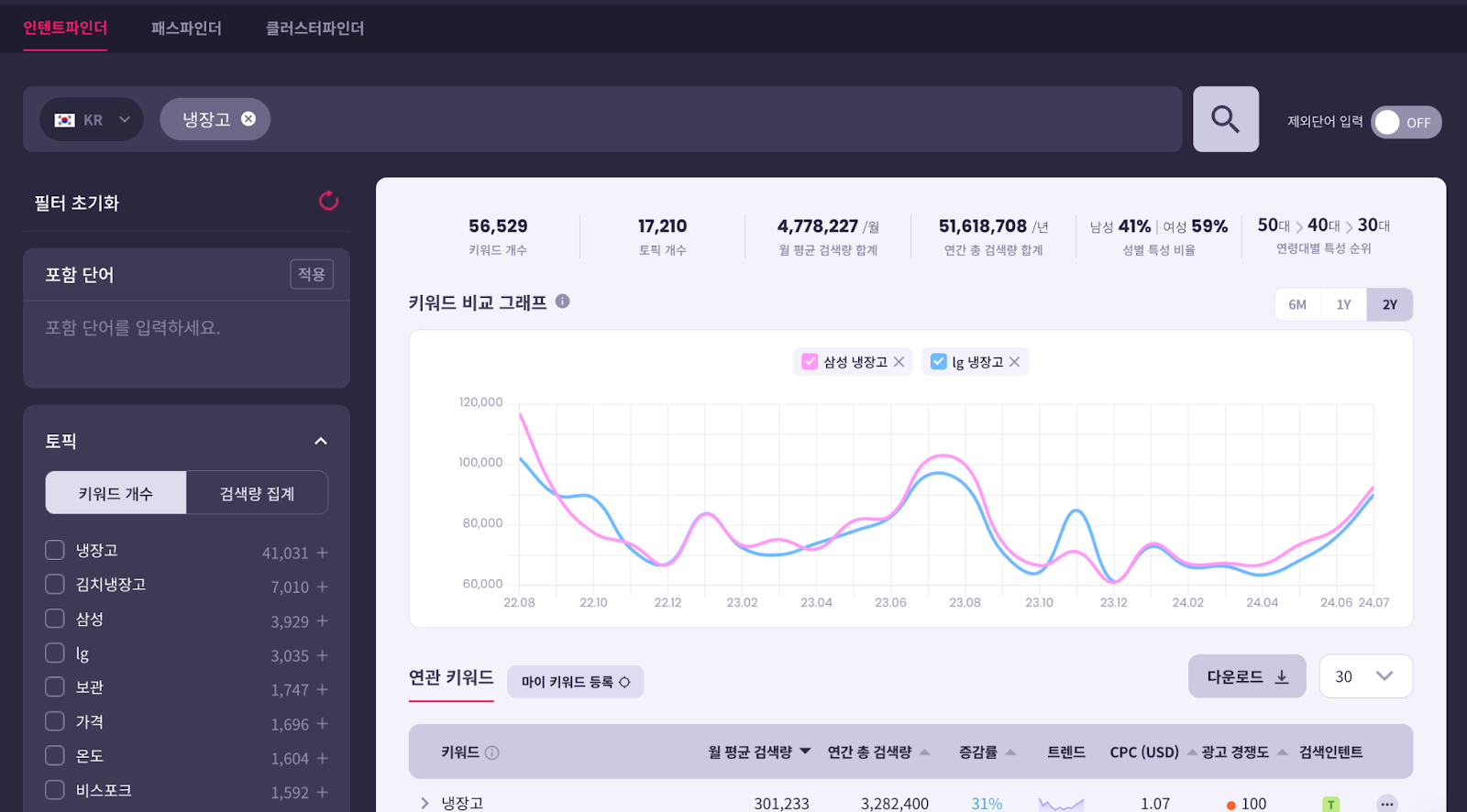Click the main keyword search bar
The height and width of the screenshot is (812, 1467).
(x=601, y=119)
